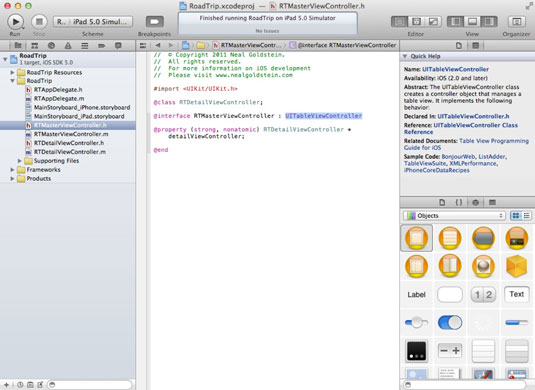Show the Breakpoint navigator
Screen dimensions: 535x390
point(101,45)
